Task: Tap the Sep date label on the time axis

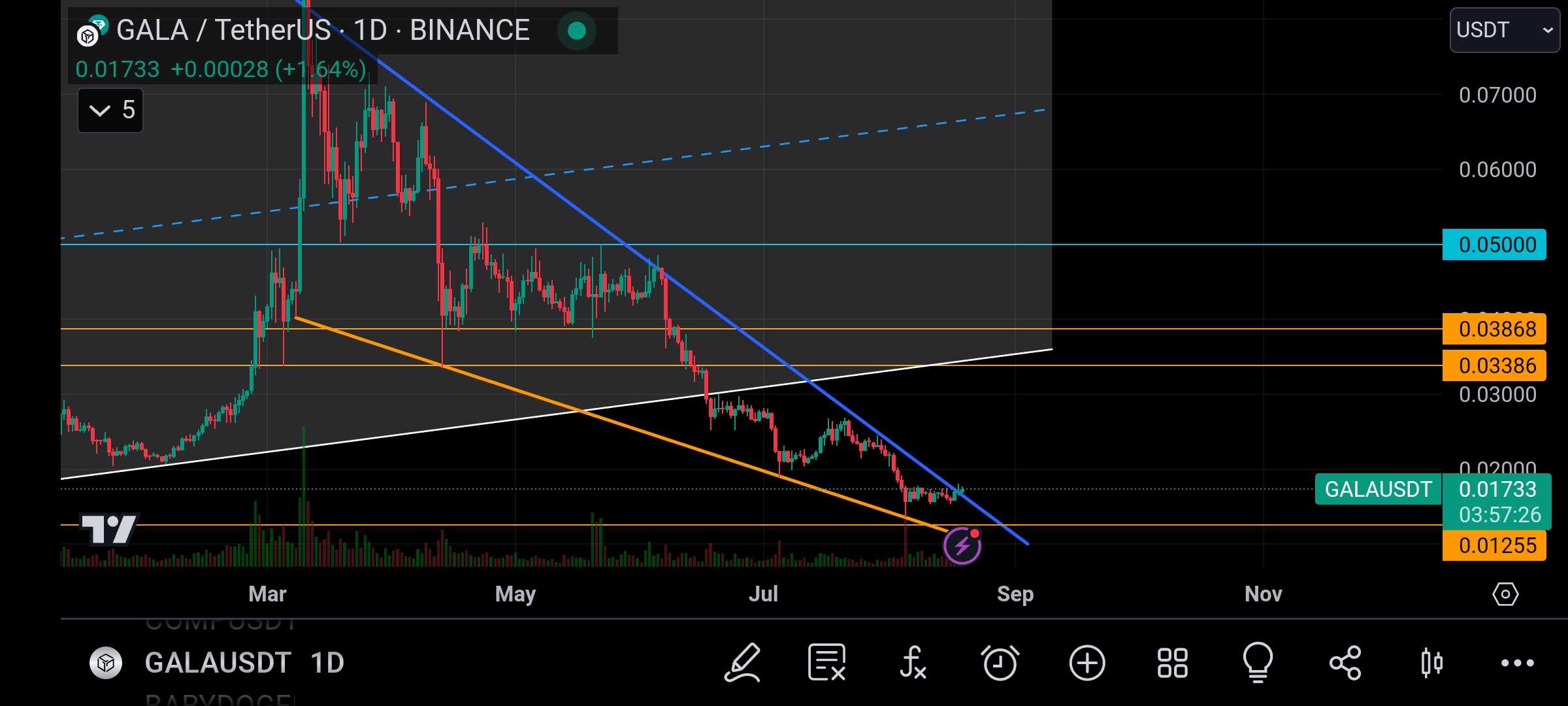Action: pyautogui.click(x=1015, y=594)
